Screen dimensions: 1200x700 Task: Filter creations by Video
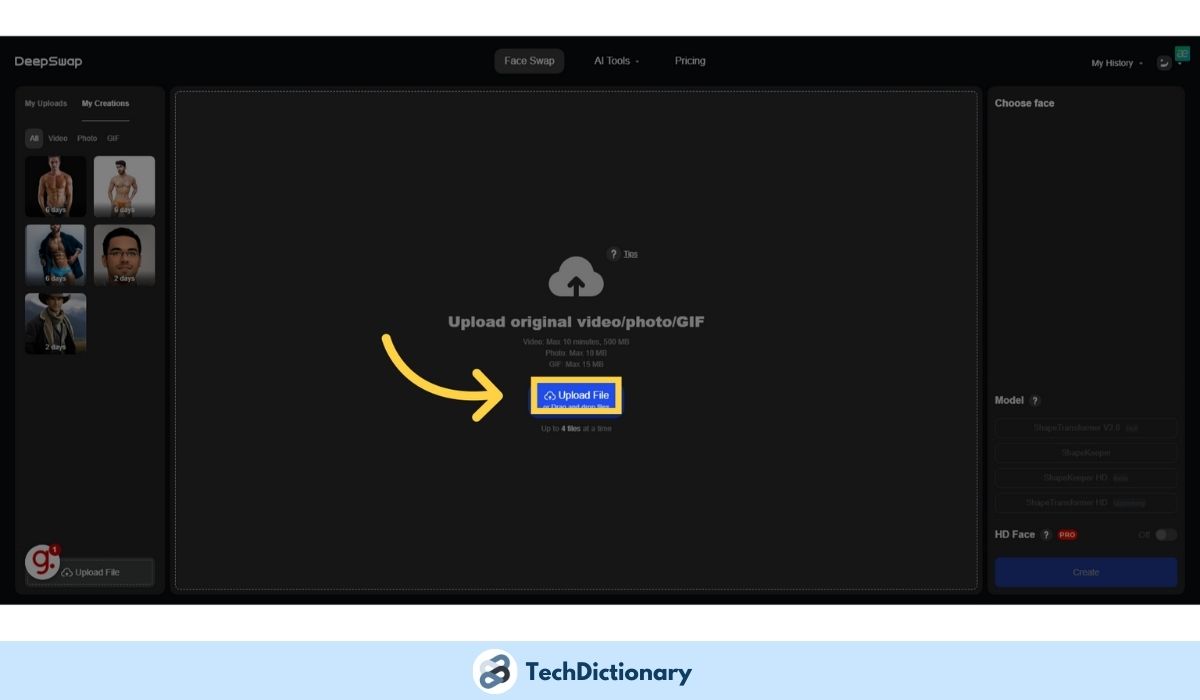(58, 138)
